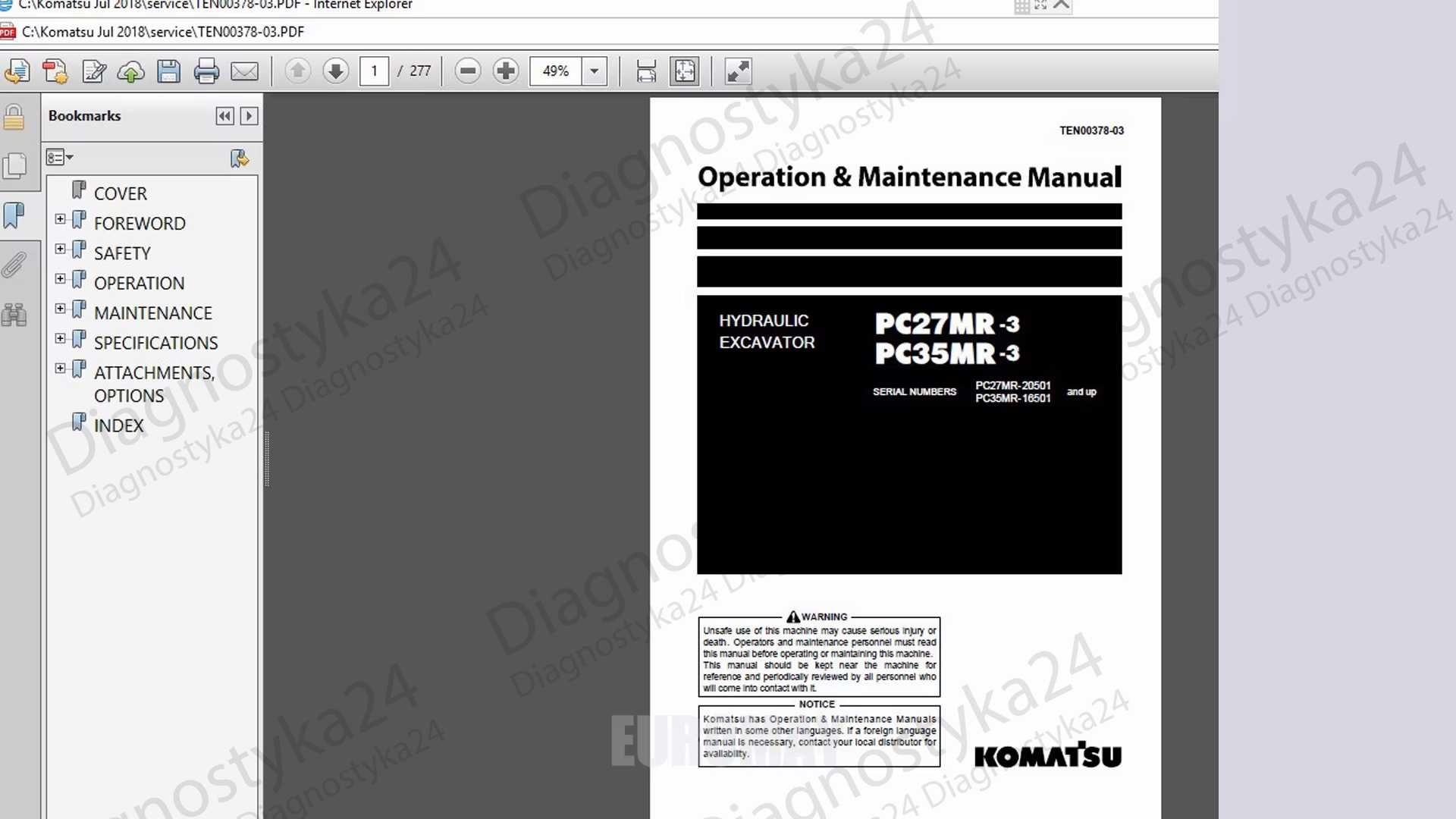Screen dimensions: 1456x819
Task: Click the HYDRAULIC EXCAVATOR text
Action: point(767,331)
